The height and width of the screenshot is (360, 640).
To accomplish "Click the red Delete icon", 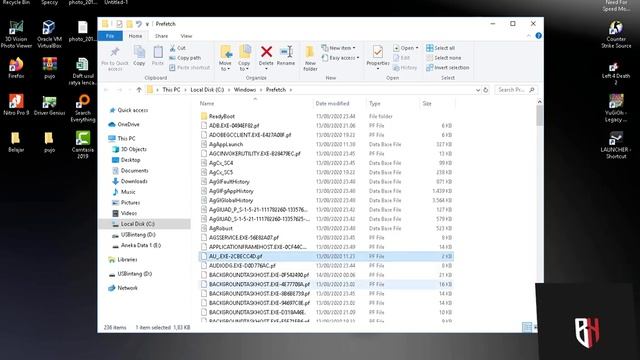I will point(267,52).
